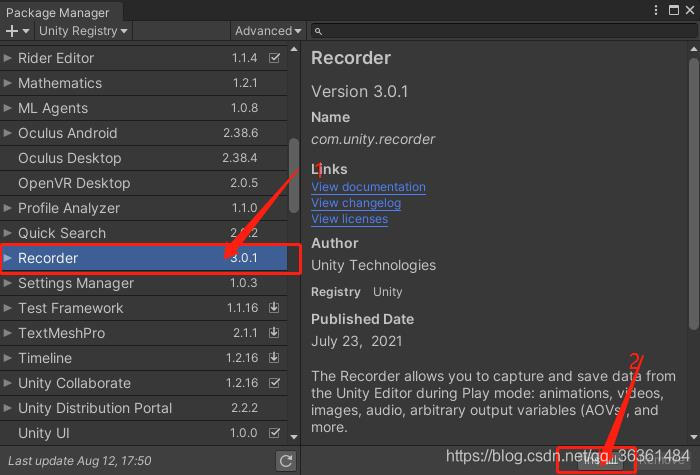
Task: Expand the Settings Manager package versions
Action: tap(7, 283)
